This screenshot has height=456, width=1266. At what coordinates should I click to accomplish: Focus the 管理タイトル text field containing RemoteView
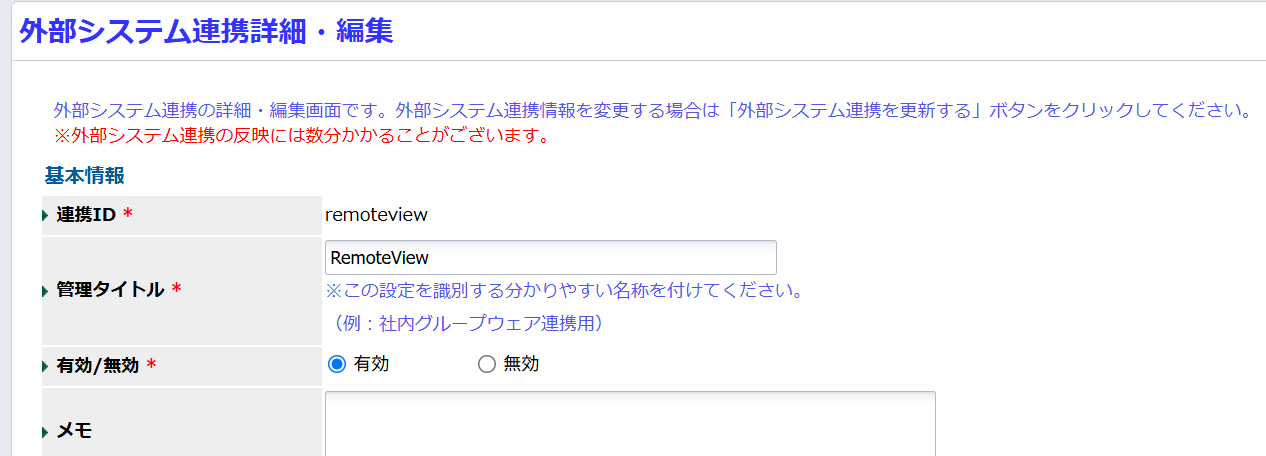click(x=551, y=257)
